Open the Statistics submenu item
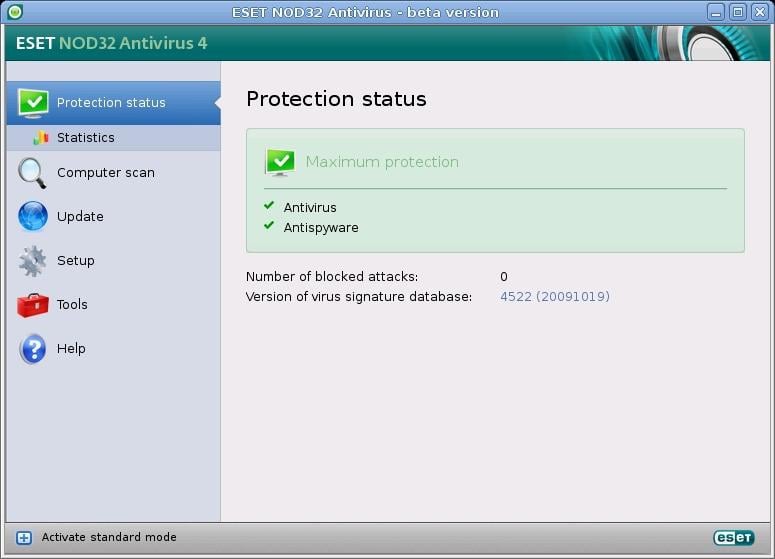This screenshot has width=775, height=559. [x=114, y=137]
